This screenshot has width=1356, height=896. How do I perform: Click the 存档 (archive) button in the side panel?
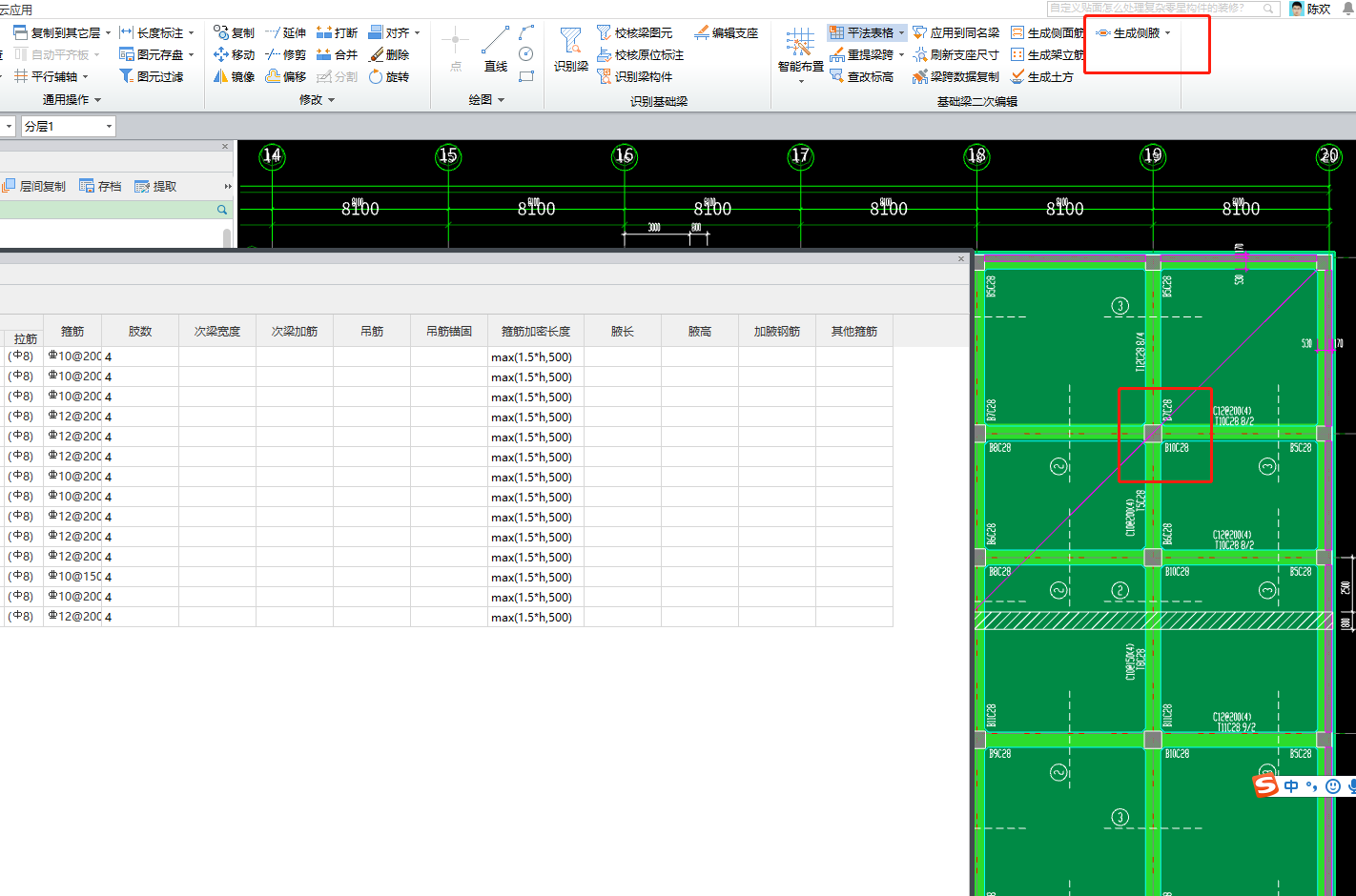(x=100, y=186)
